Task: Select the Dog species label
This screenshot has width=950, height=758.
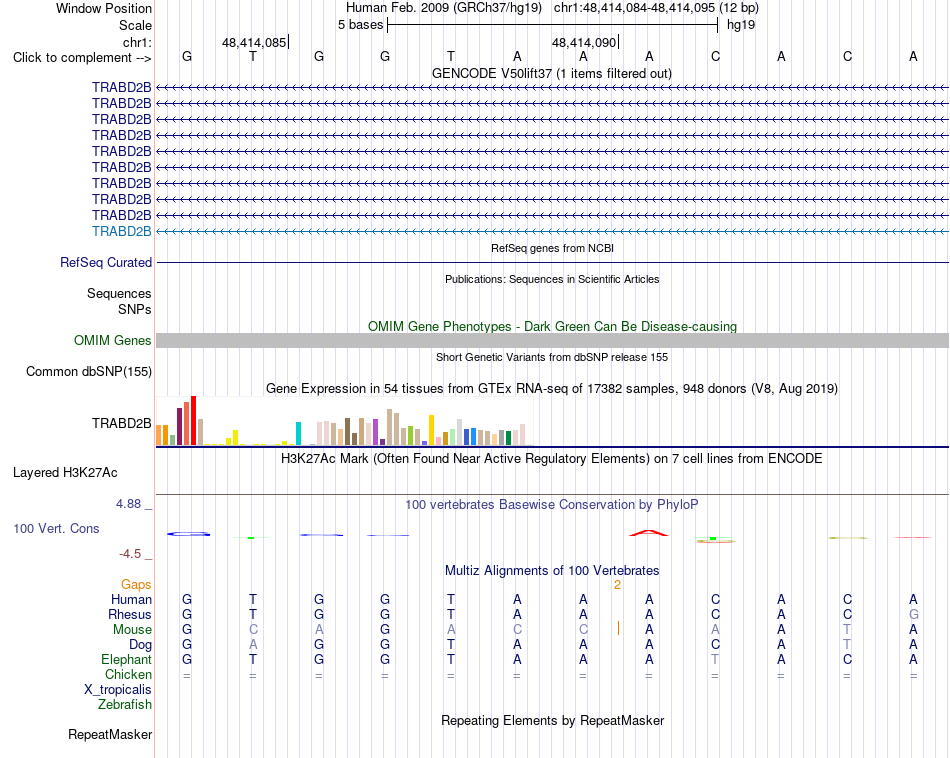Action: (140, 645)
